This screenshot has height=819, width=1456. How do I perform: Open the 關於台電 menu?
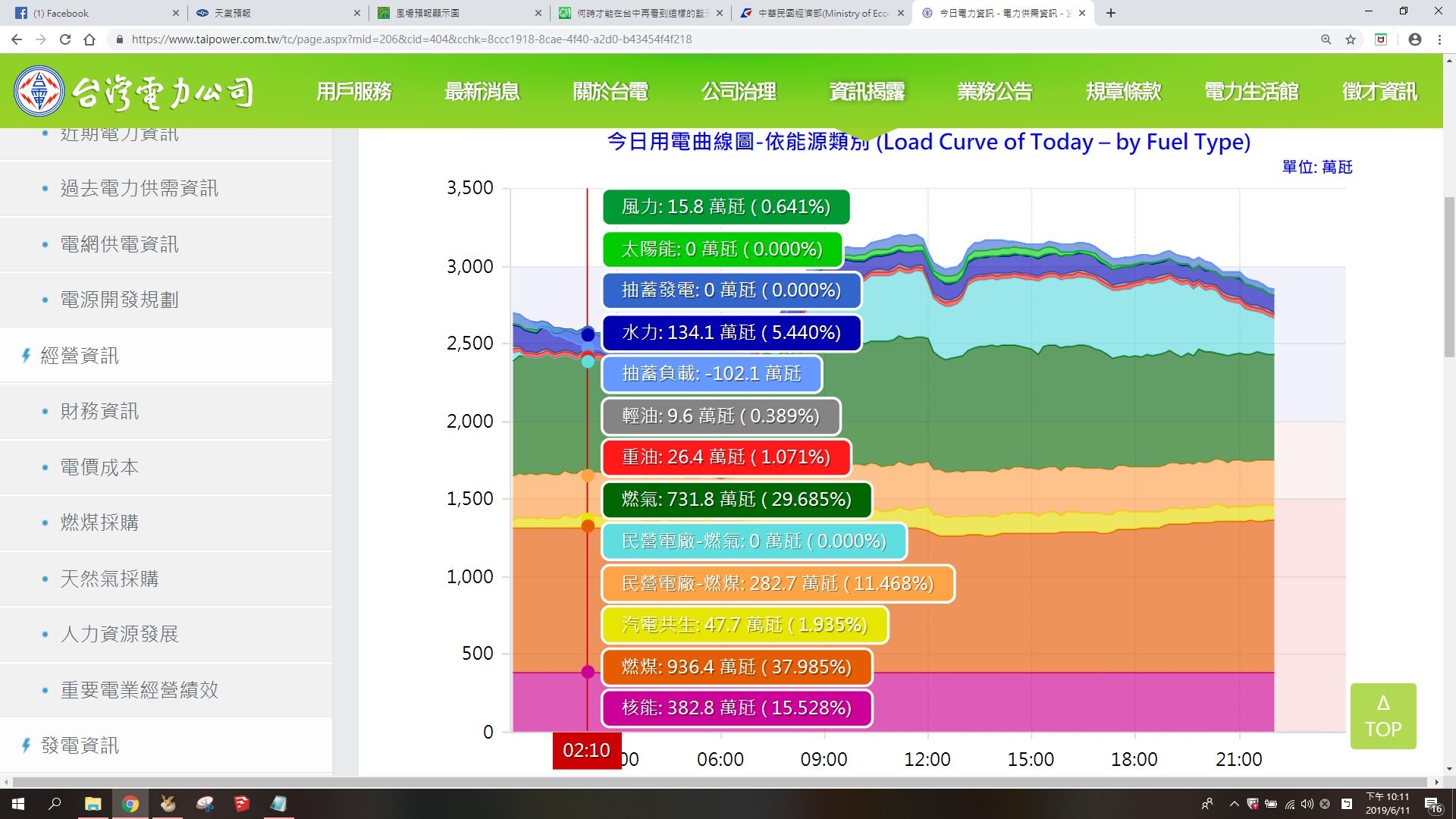[x=610, y=92]
